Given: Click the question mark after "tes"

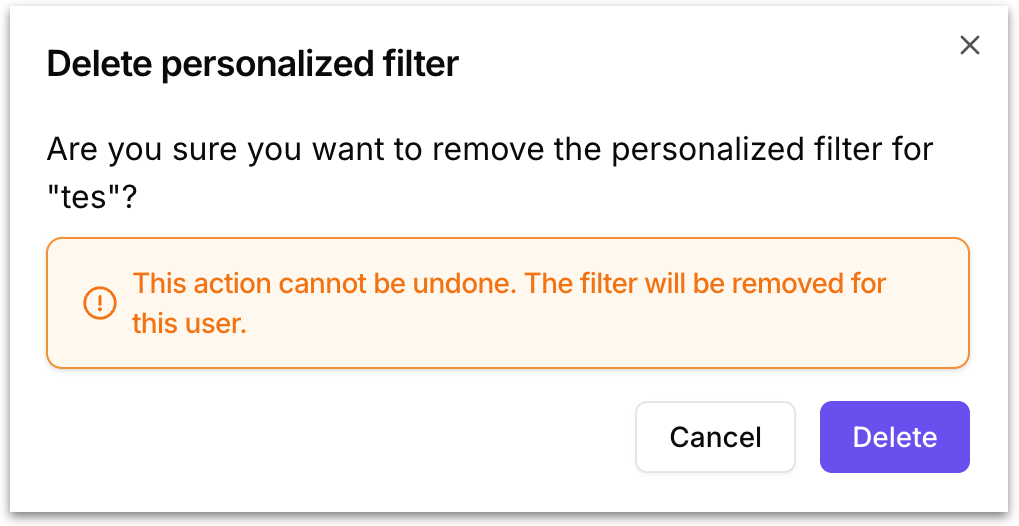Looking at the screenshot, I should click(128, 198).
